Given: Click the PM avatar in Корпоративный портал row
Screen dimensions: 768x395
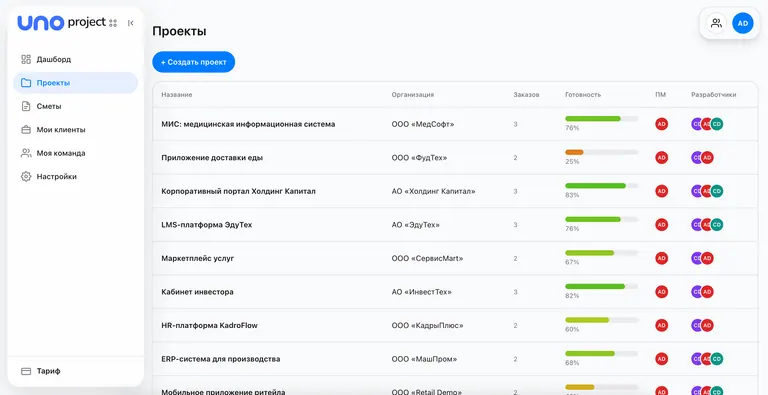Looking at the screenshot, I should coord(662,191).
